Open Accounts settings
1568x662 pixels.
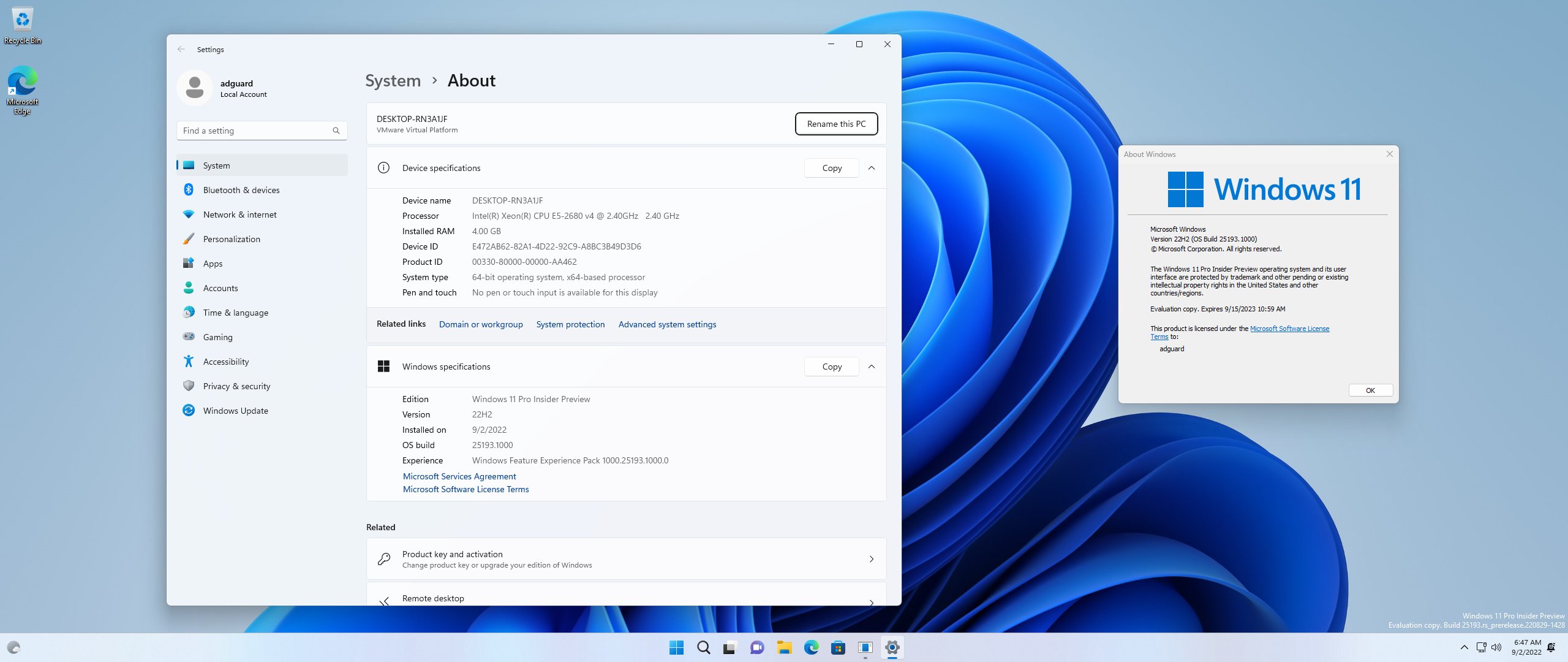pos(220,288)
